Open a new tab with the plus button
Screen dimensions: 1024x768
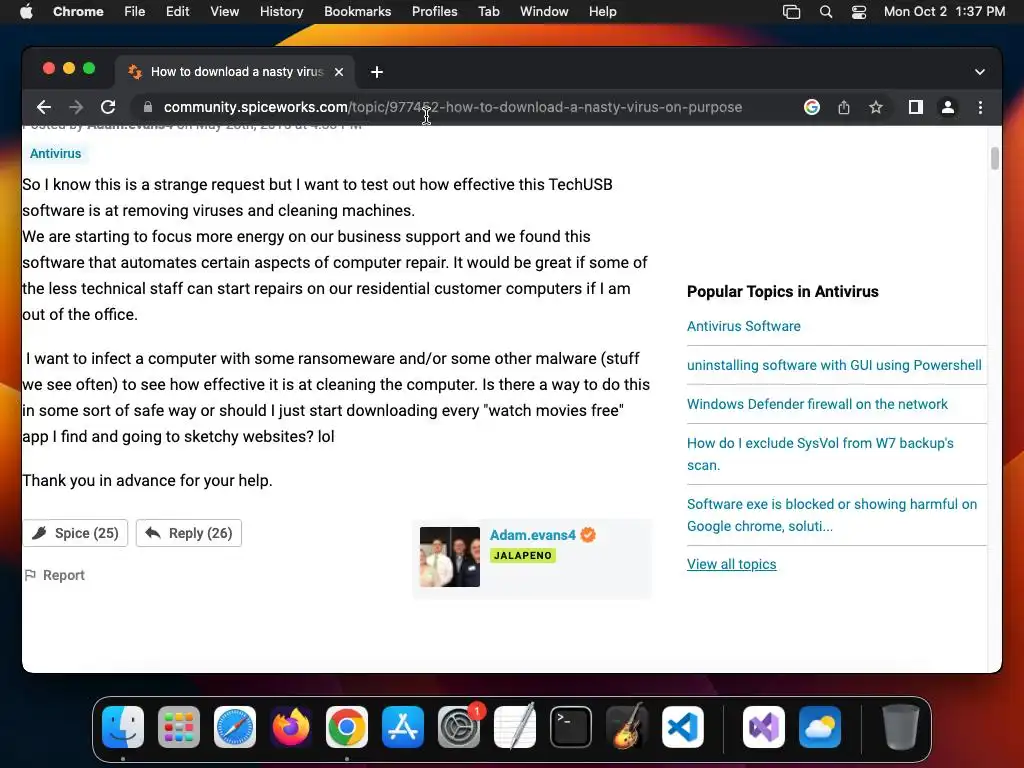pyautogui.click(x=377, y=72)
